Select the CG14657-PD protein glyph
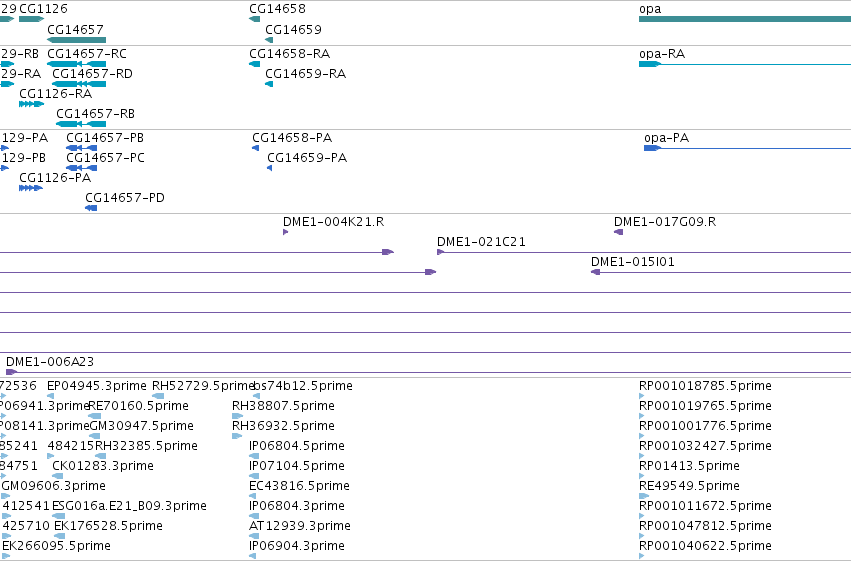Viewport: 851px width, 561px height. [91, 208]
